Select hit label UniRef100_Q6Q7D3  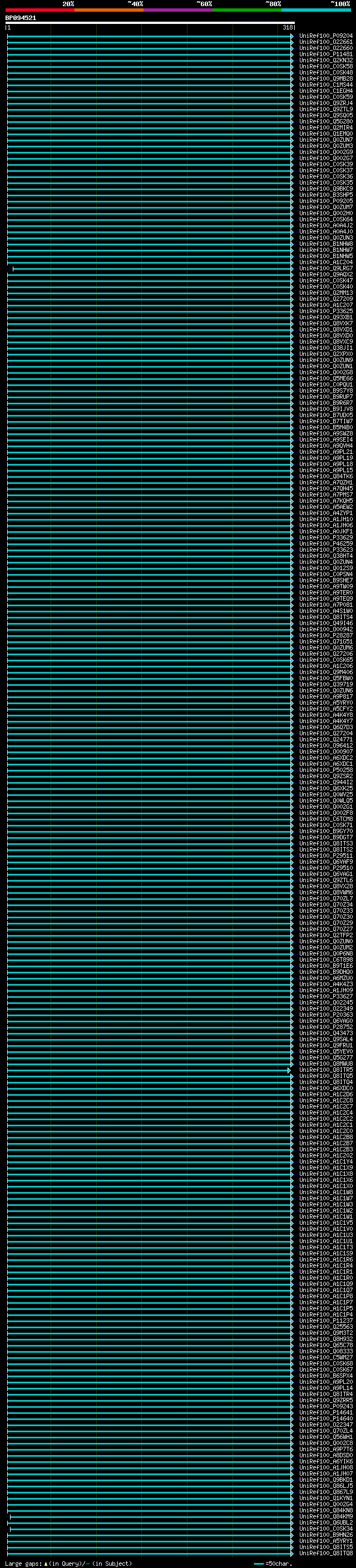pyautogui.click(x=325, y=728)
